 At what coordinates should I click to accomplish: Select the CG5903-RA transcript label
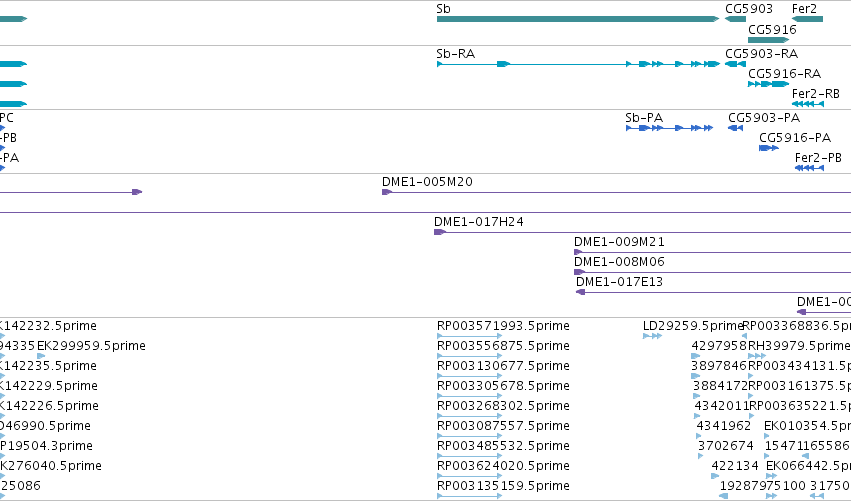tap(761, 54)
